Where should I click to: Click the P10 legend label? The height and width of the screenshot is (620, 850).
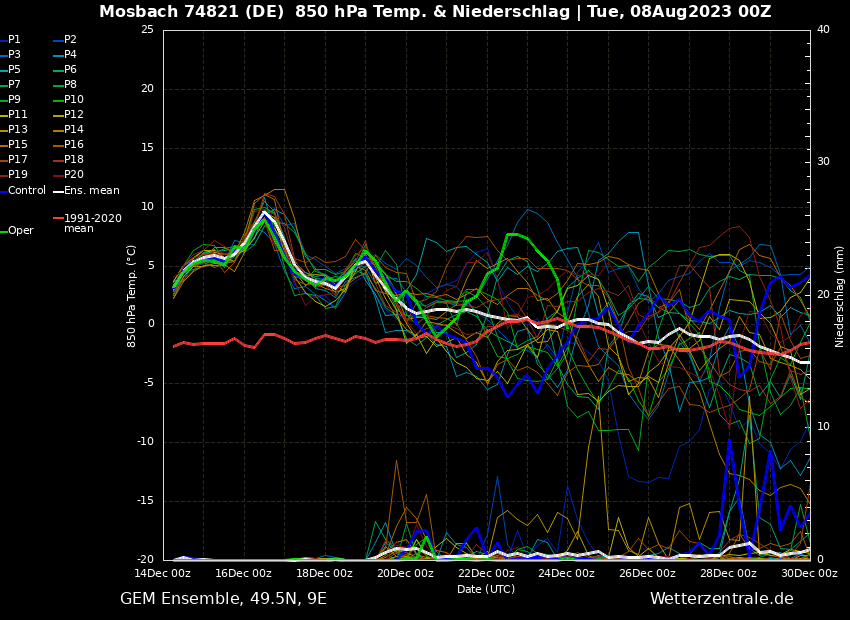click(x=74, y=100)
